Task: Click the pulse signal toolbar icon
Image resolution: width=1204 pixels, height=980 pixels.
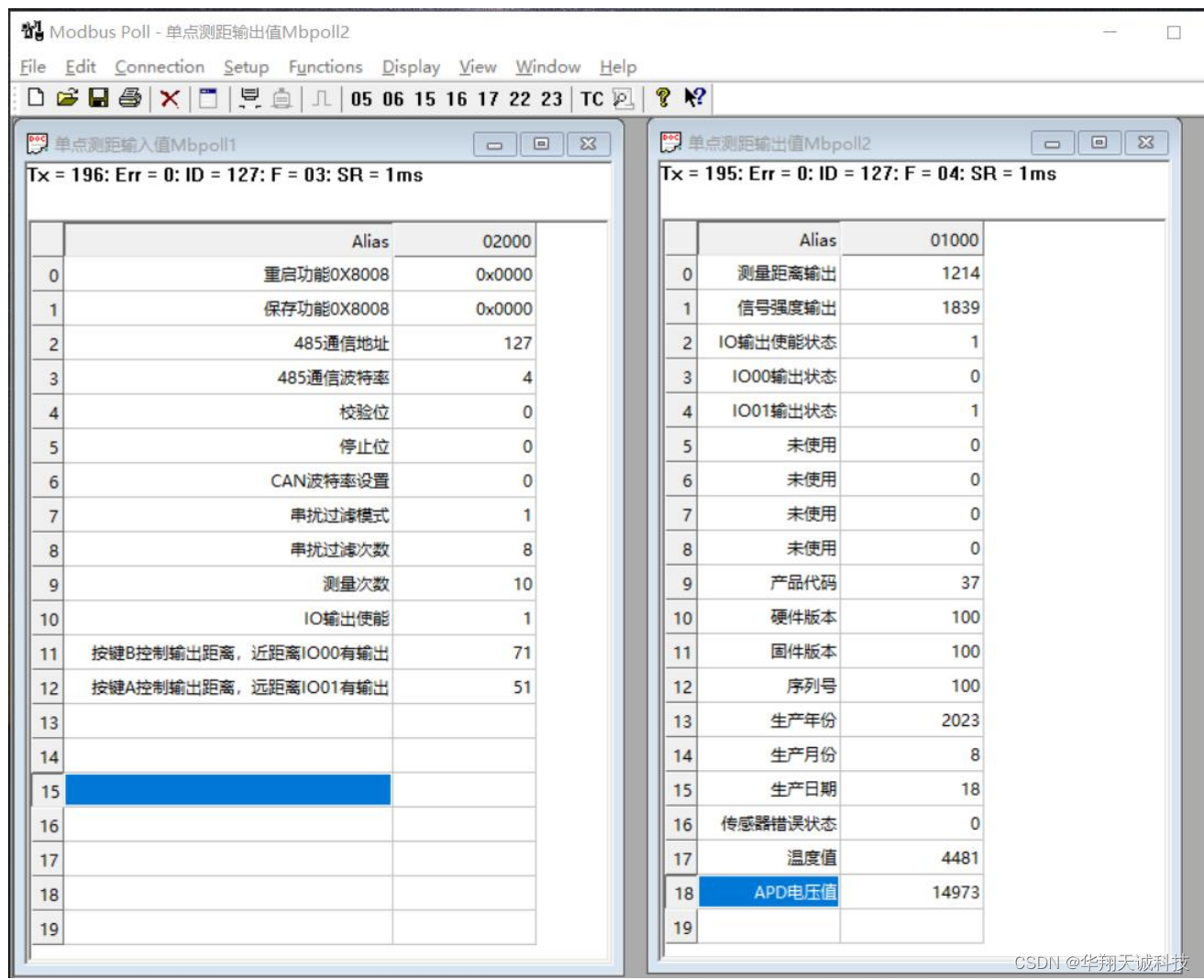Action: point(321,98)
